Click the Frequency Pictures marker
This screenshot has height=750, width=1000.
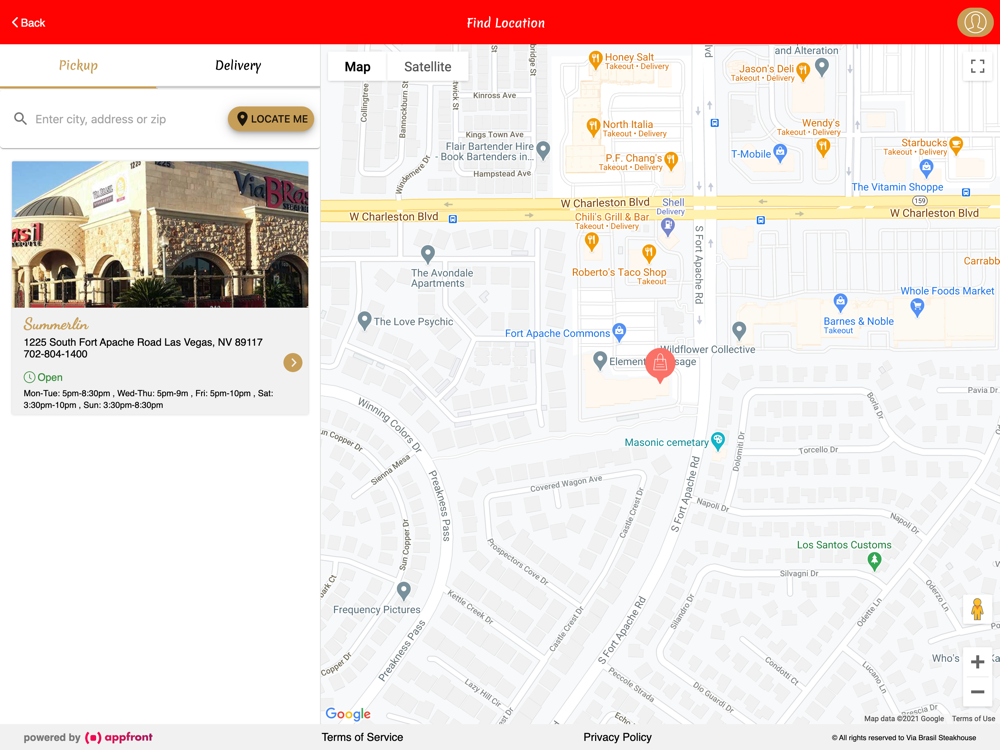tap(404, 591)
